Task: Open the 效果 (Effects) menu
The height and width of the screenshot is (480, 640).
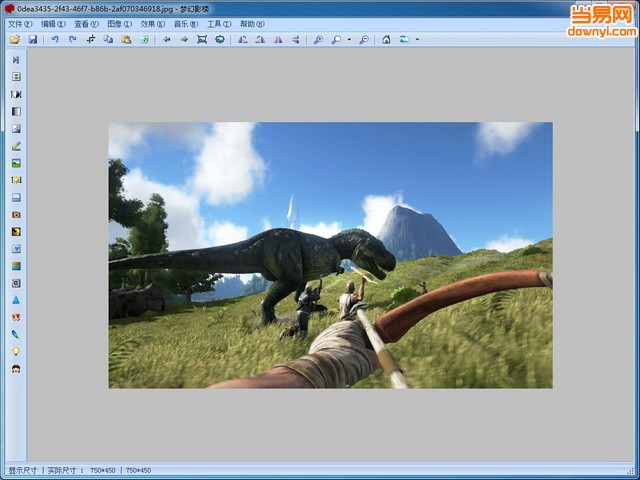Action: point(153,24)
